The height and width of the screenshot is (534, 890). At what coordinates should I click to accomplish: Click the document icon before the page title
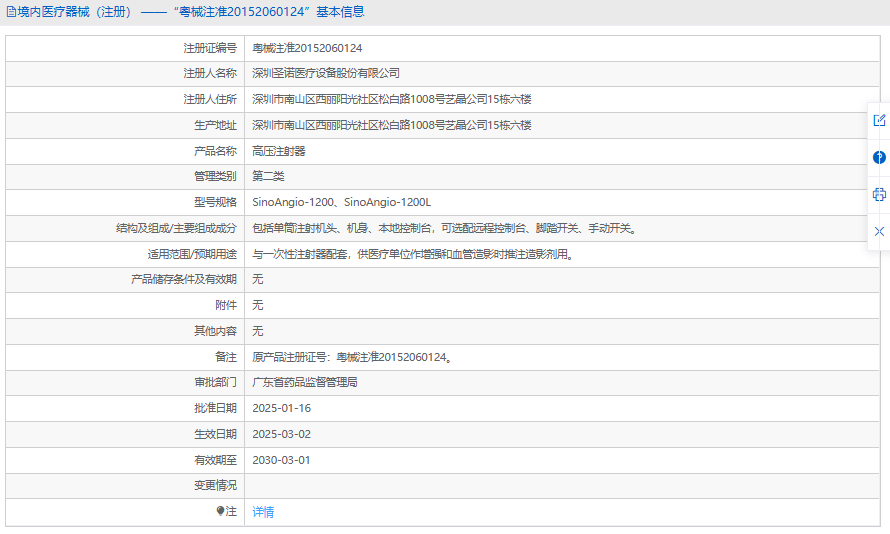point(11,12)
